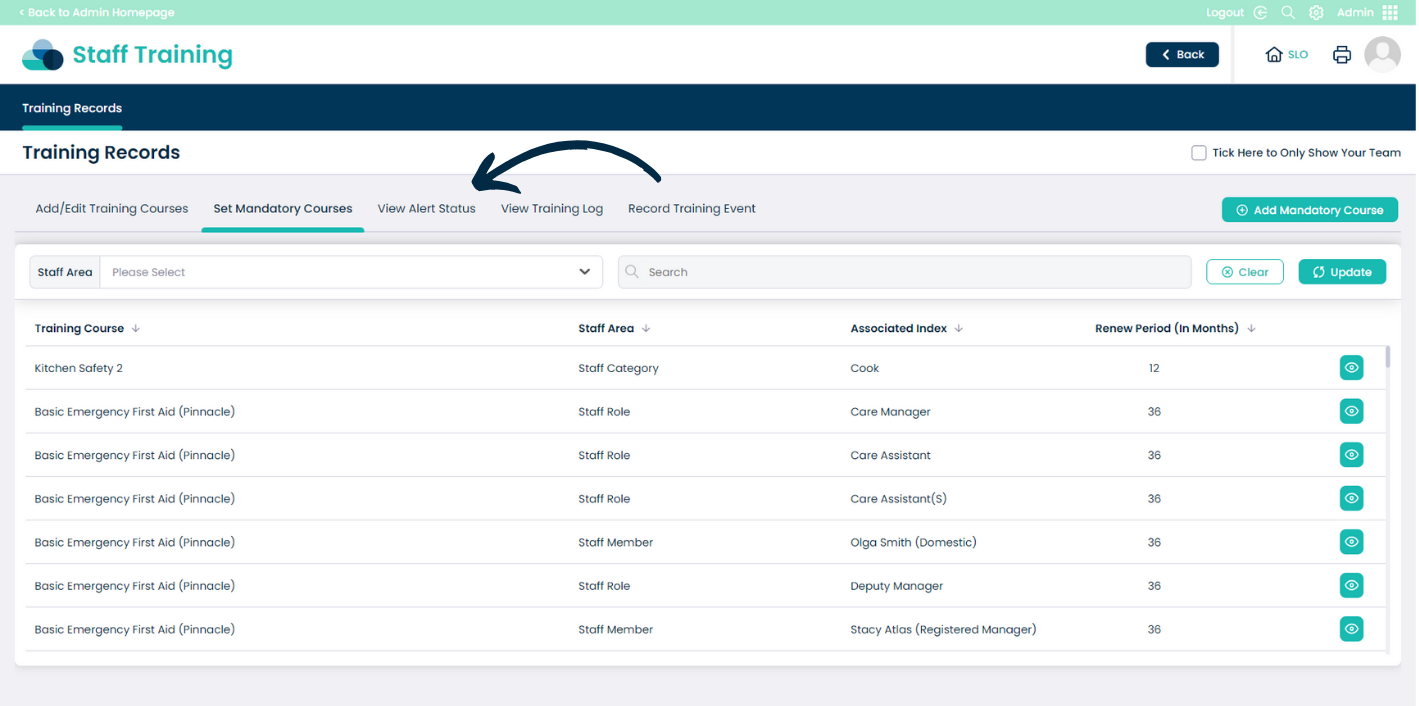Open the Staff Area dropdown
This screenshot has width=1419, height=706.
click(351, 272)
